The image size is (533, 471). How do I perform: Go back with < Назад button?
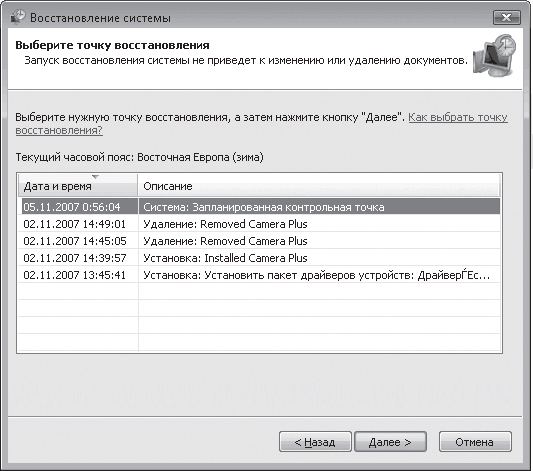(315, 442)
